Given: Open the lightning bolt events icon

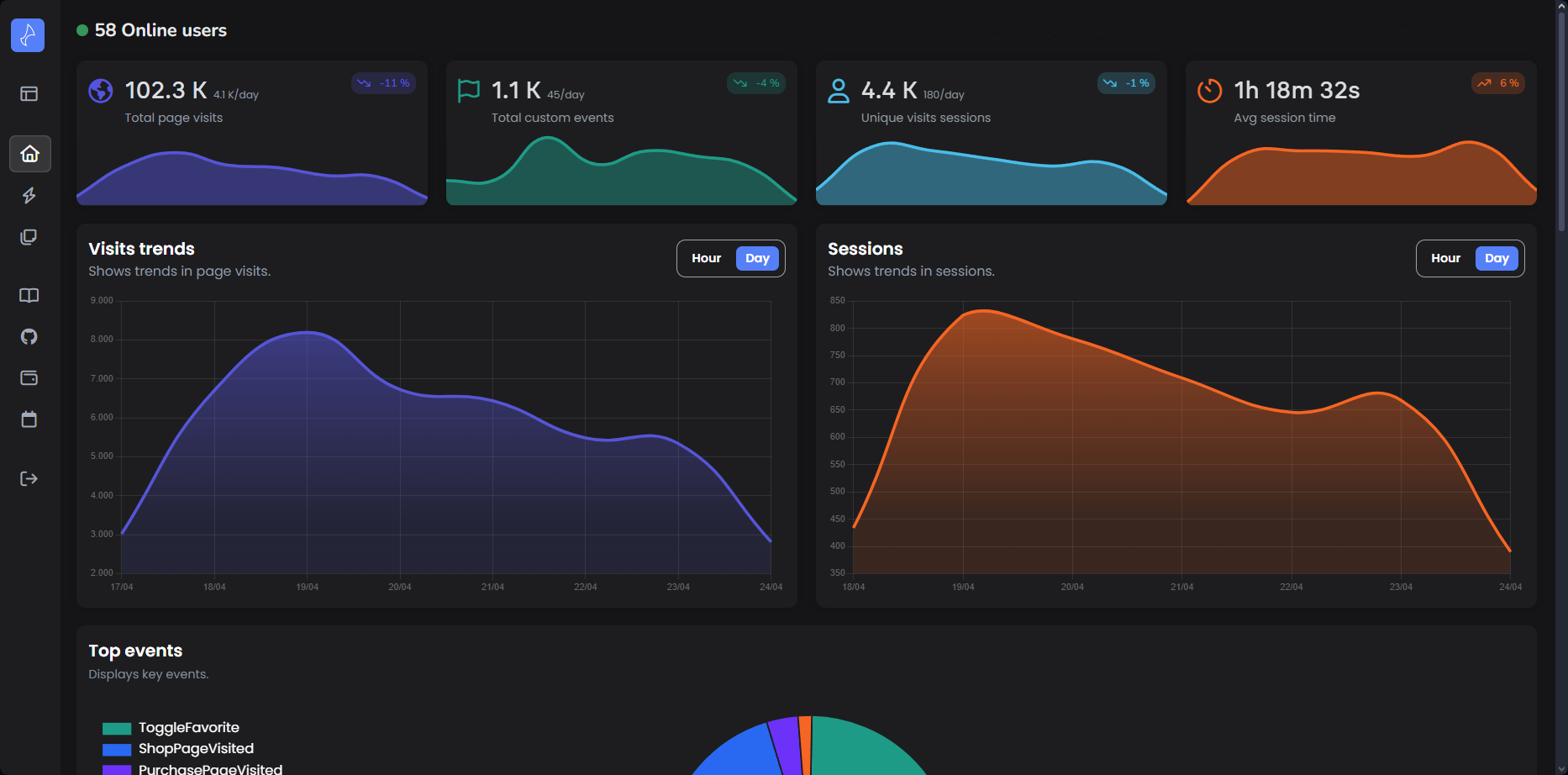Looking at the screenshot, I should click(29, 196).
